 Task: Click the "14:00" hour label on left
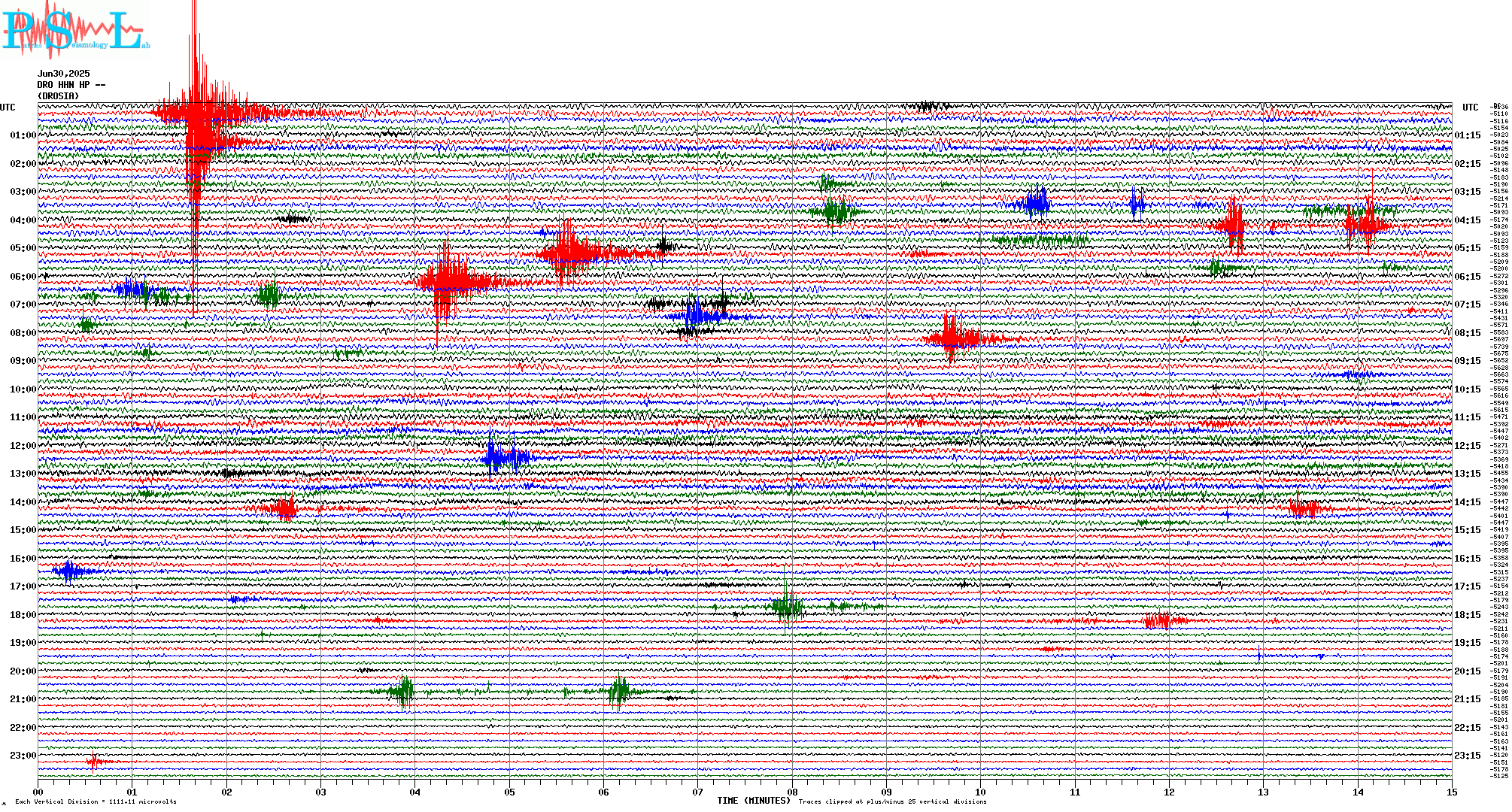point(23,502)
